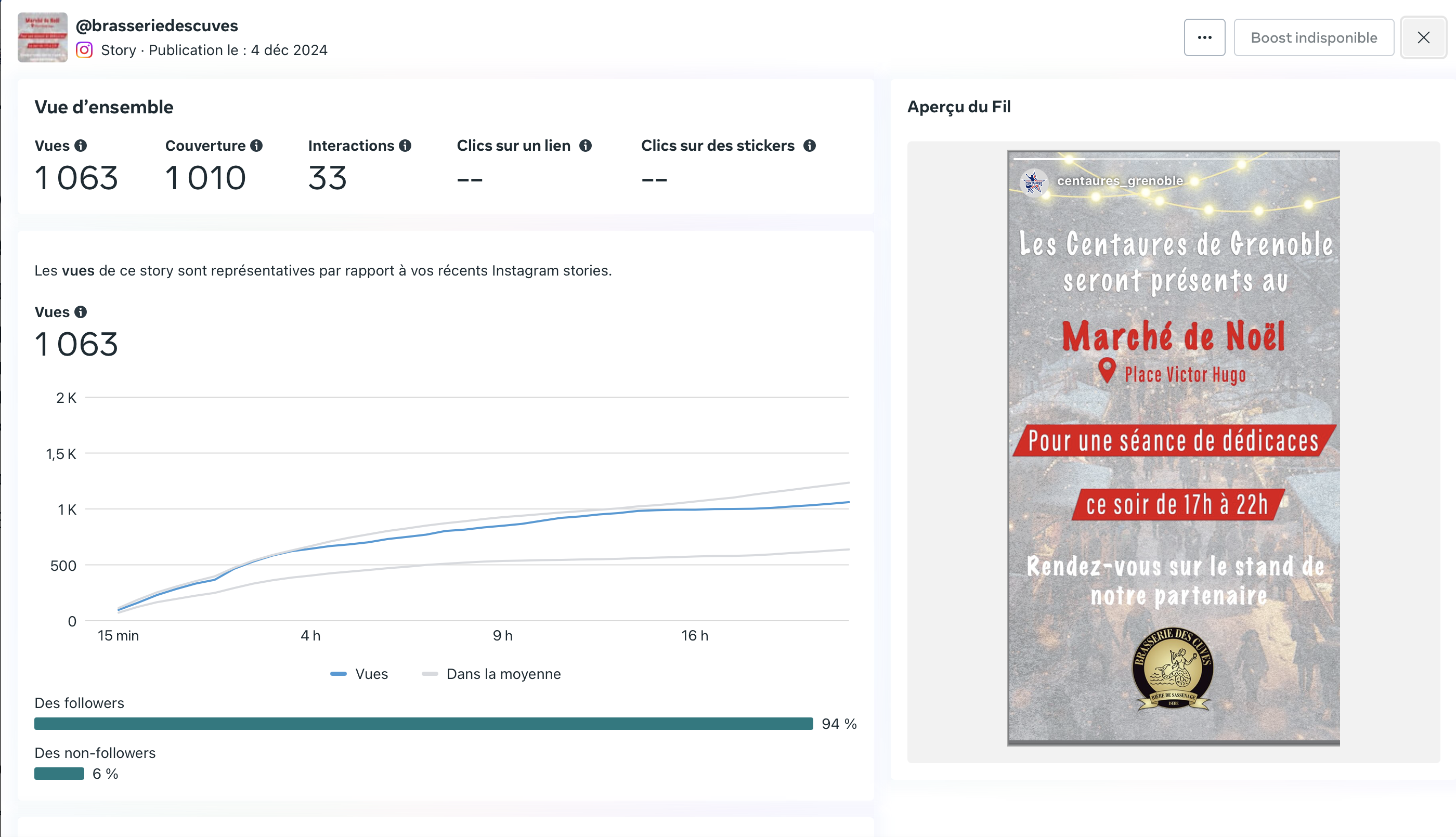This screenshot has width=1456, height=837.
Task: Show info tooltip for Couverture
Action: pos(256,146)
